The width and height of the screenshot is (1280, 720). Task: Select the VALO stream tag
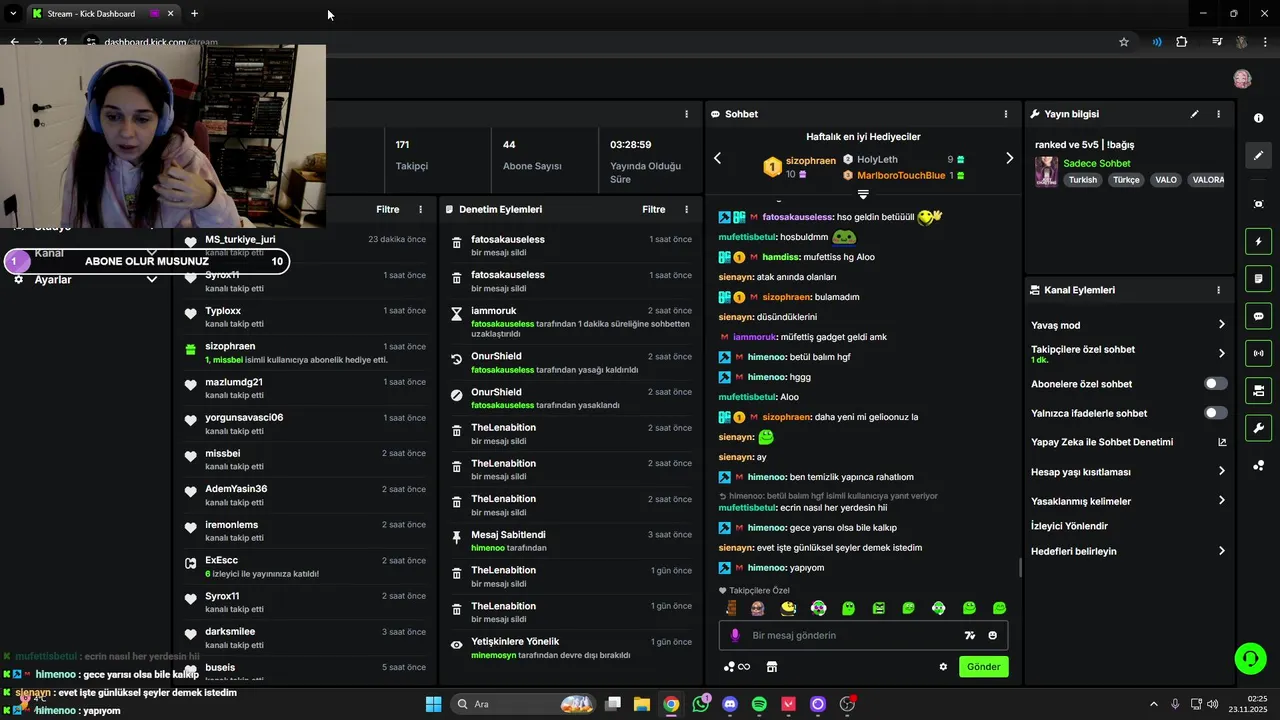[1166, 180]
